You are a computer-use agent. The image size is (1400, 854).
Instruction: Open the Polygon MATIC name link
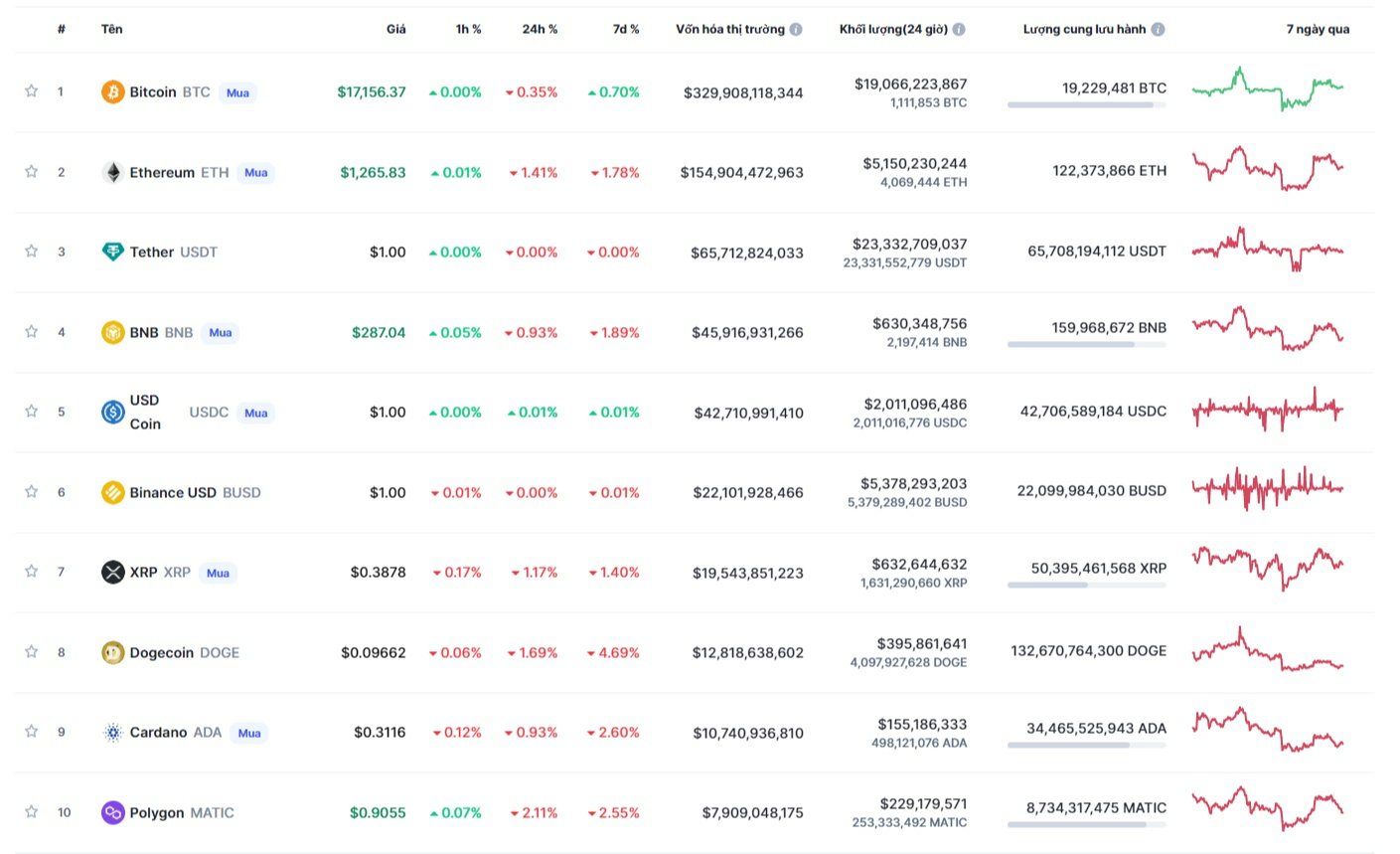coord(182,812)
